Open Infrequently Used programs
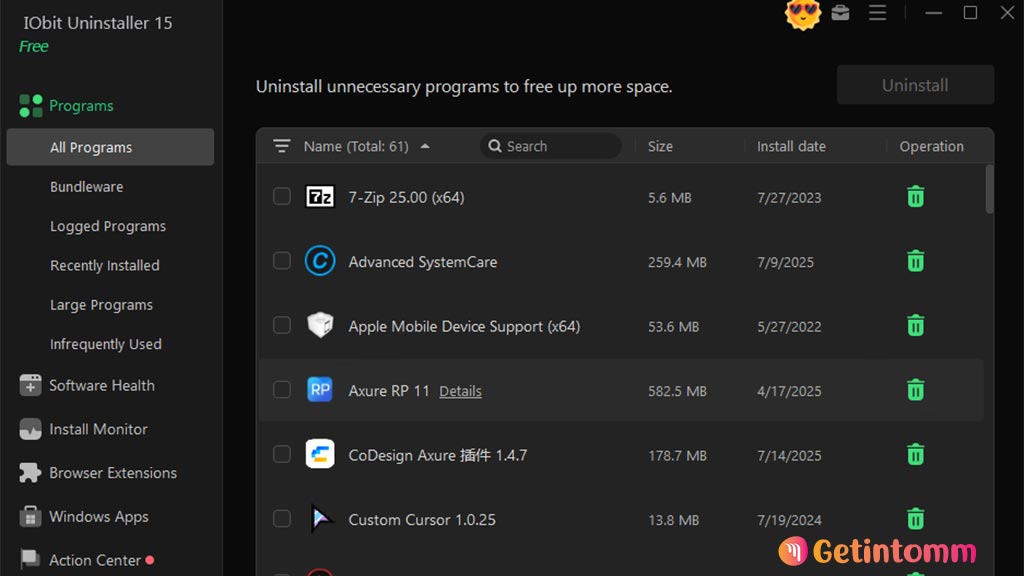 point(106,344)
